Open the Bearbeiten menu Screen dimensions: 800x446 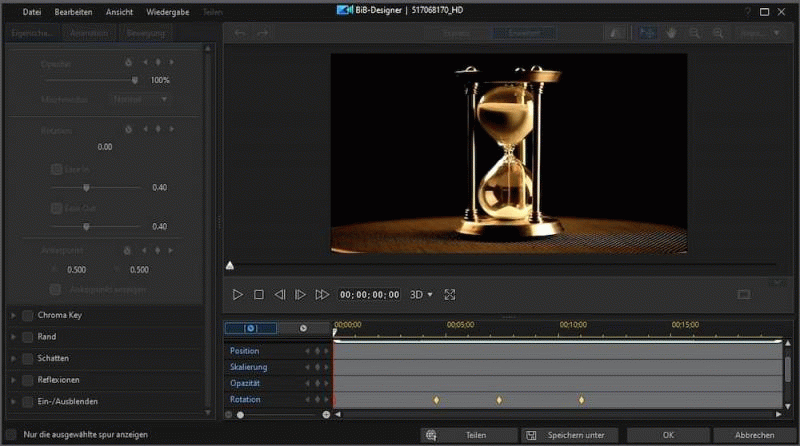tap(73, 11)
